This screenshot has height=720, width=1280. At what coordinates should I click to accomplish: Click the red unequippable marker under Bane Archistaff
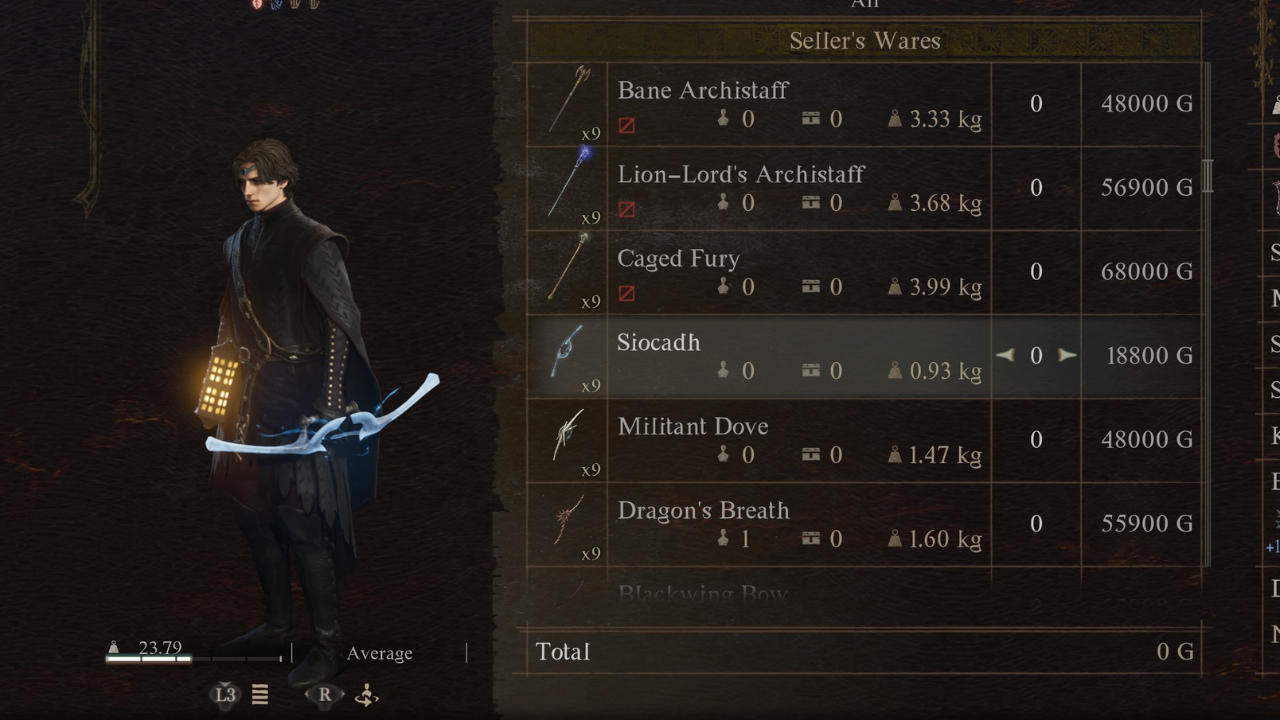click(x=627, y=125)
